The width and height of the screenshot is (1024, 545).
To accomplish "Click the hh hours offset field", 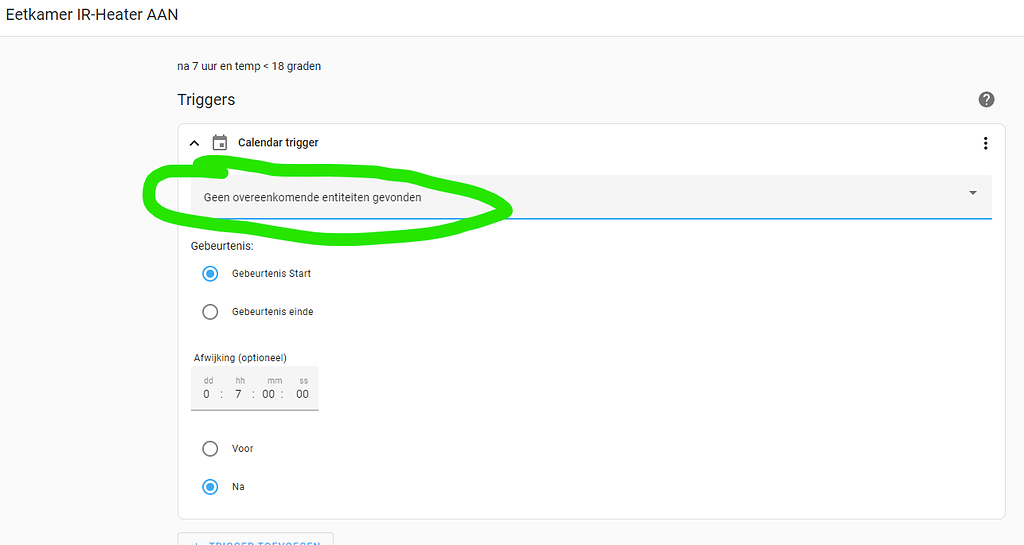I will tap(239, 394).
